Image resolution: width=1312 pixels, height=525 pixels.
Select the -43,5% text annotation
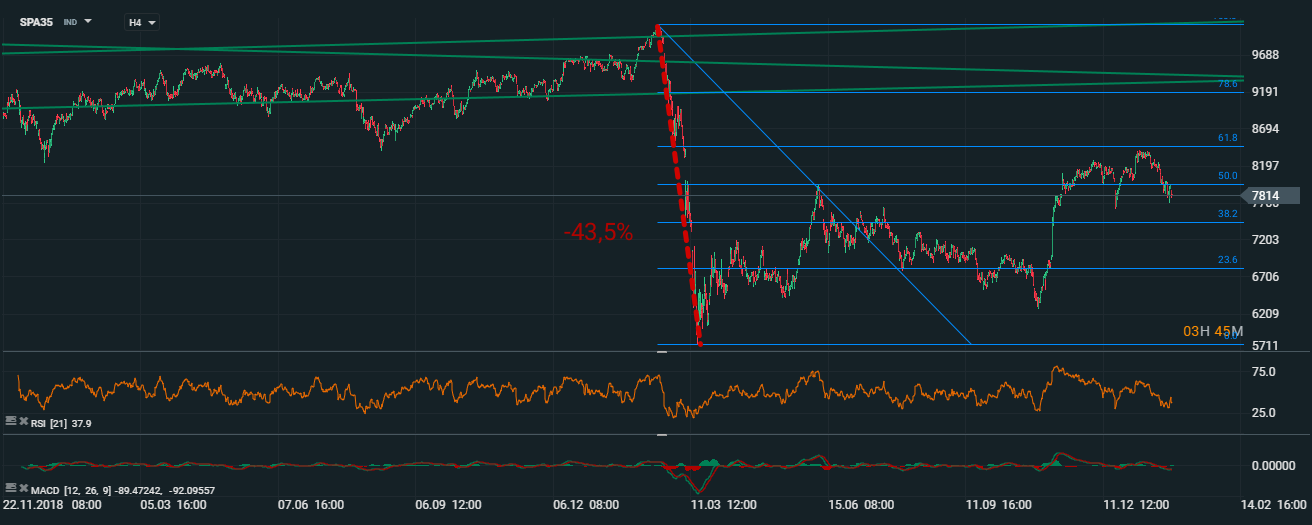(x=598, y=232)
